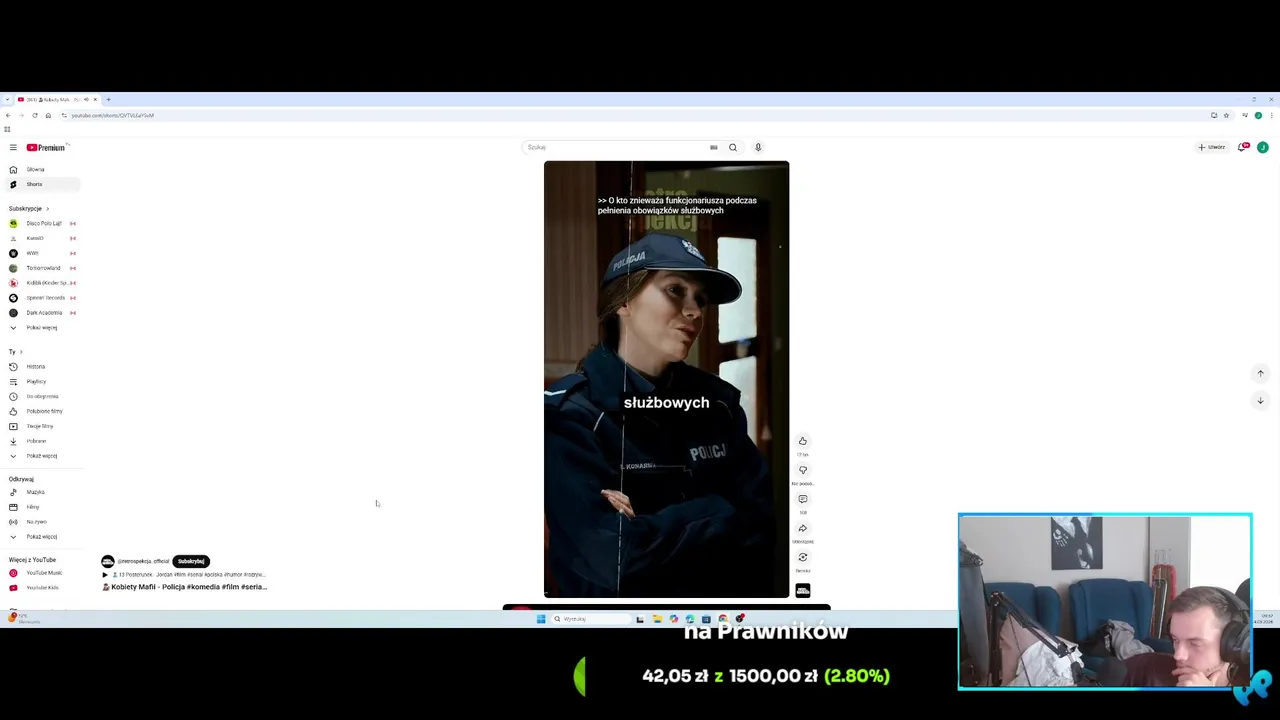This screenshot has height=720, width=1280.
Task: Open the Windows Start menu
Action: click(541, 619)
